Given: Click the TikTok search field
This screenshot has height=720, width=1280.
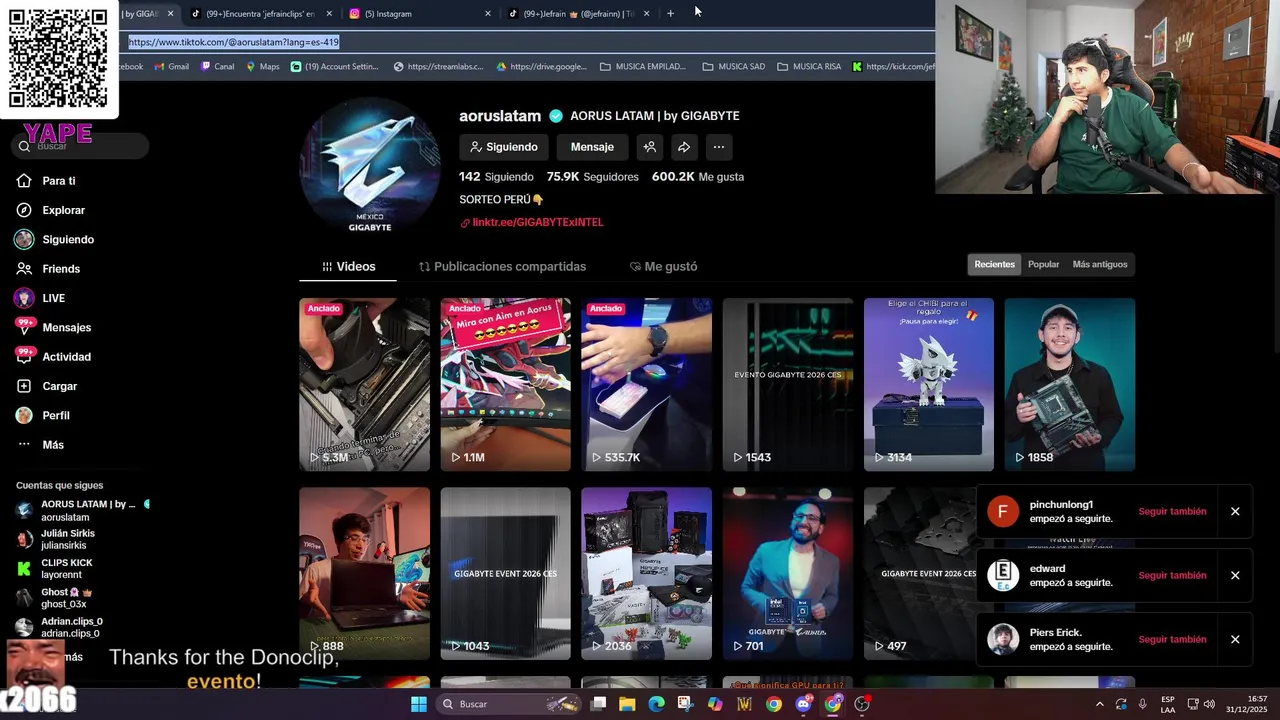Looking at the screenshot, I should [x=82, y=146].
